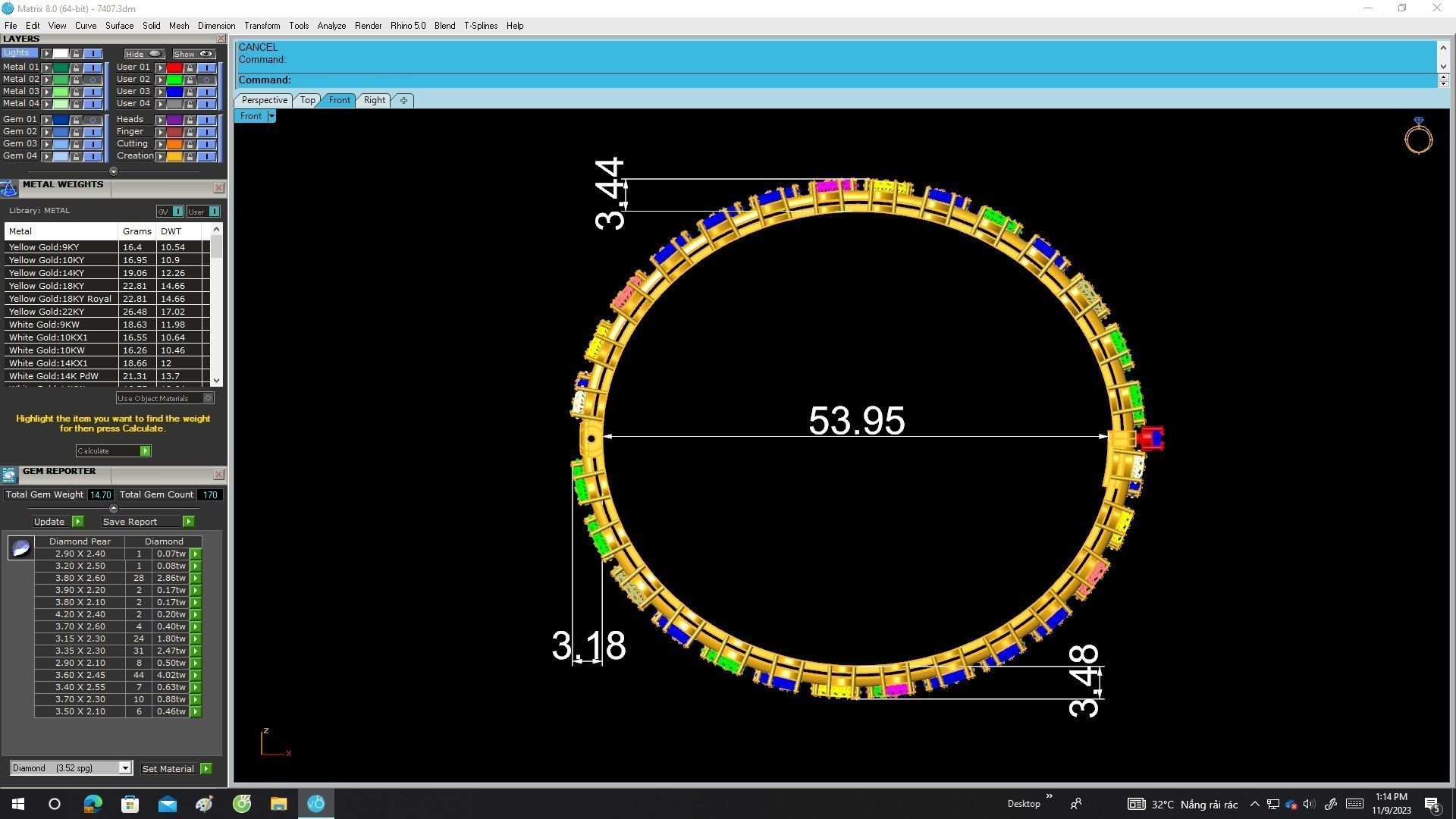Add a new viewport tab with plus icon
Image resolution: width=1456 pixels, height=819 pixels.
pyautogui.click(x=403, y=100)
